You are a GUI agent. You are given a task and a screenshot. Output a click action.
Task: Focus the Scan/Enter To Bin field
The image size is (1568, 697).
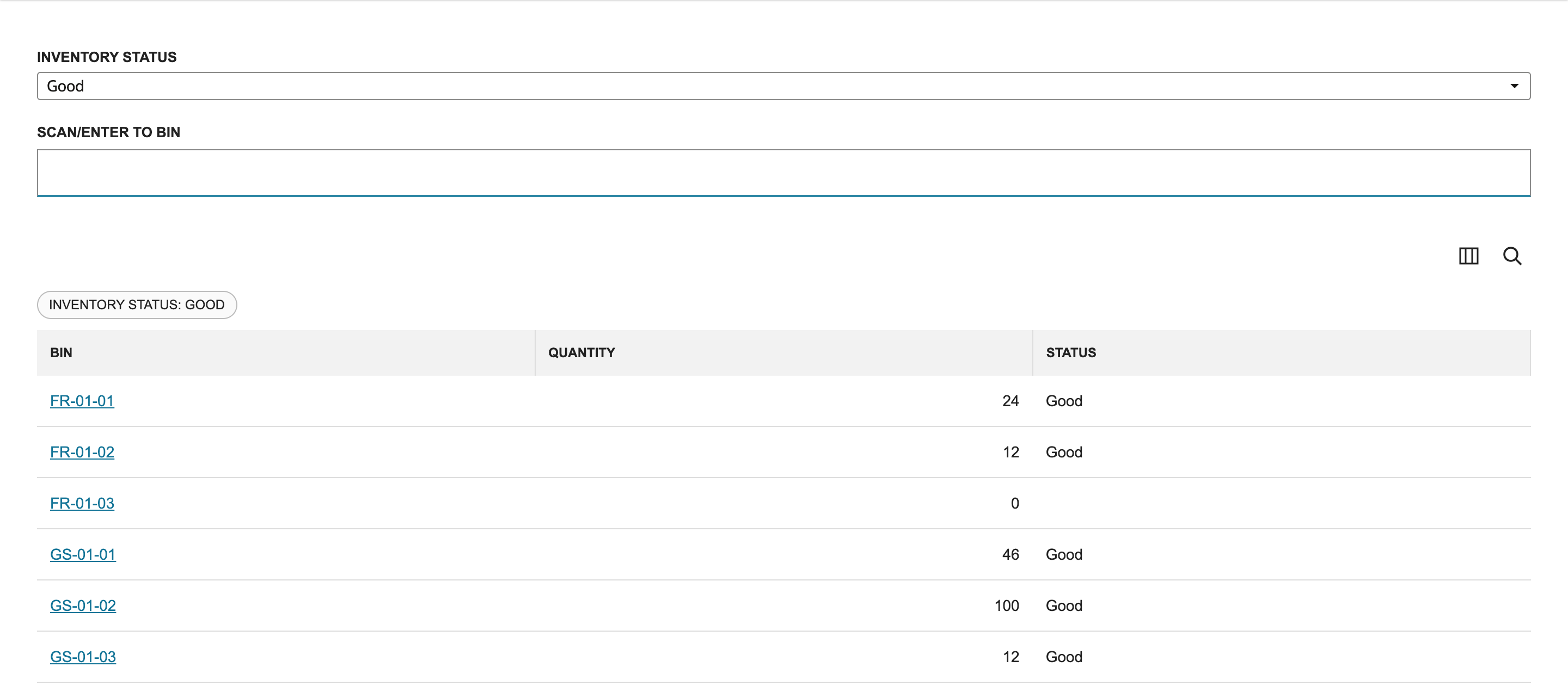pyautogui.click(x=783, y=173)
